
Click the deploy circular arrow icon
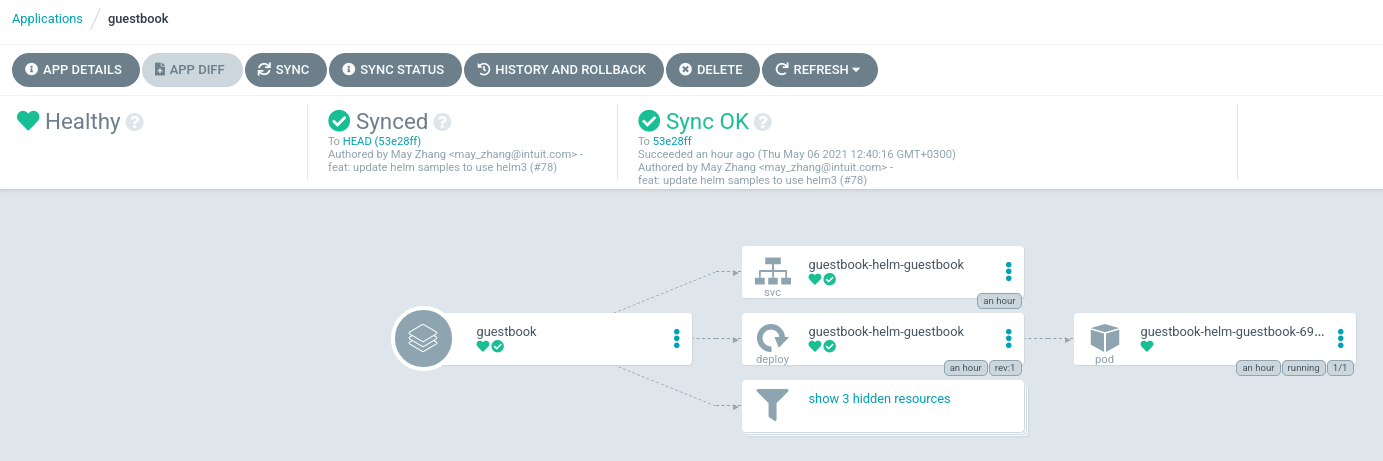tap(771, 337)
